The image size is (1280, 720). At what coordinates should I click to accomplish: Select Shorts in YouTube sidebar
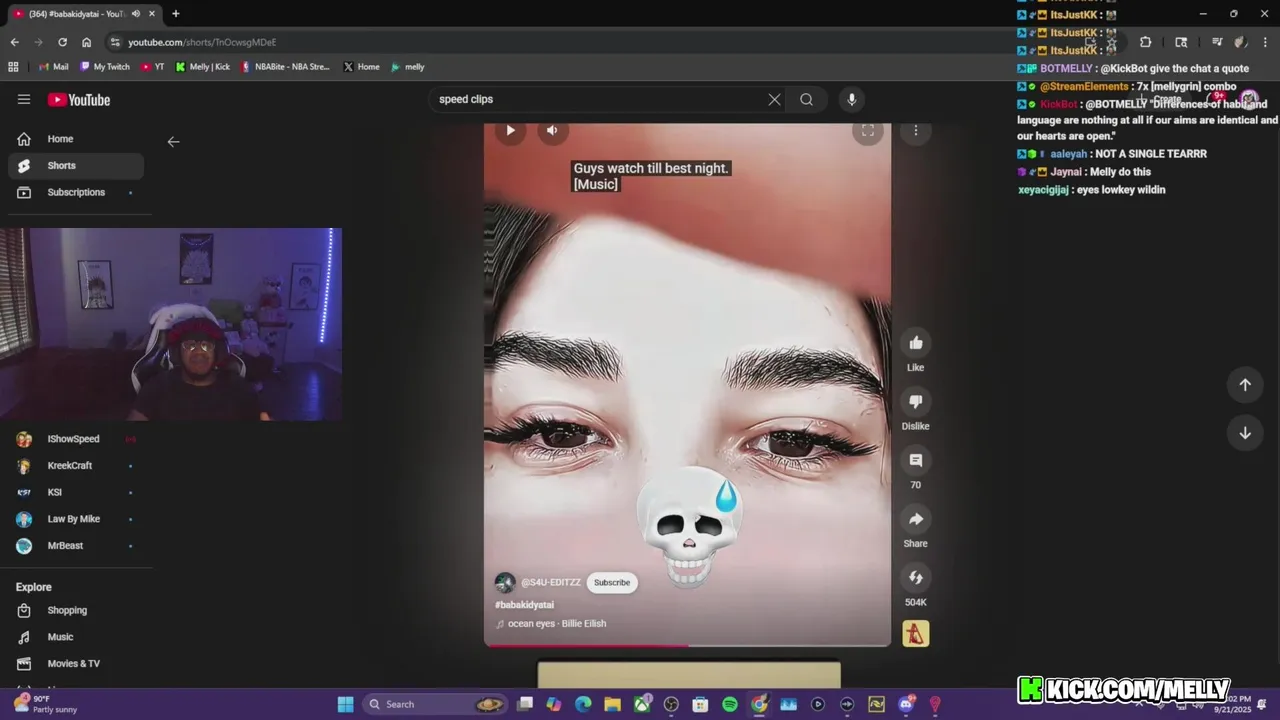[76, 166]
